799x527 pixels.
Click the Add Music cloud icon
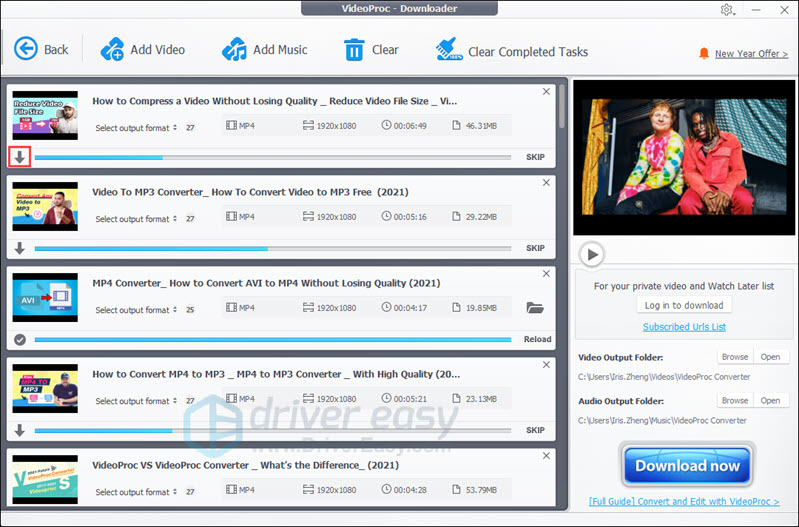coord(234,49)
